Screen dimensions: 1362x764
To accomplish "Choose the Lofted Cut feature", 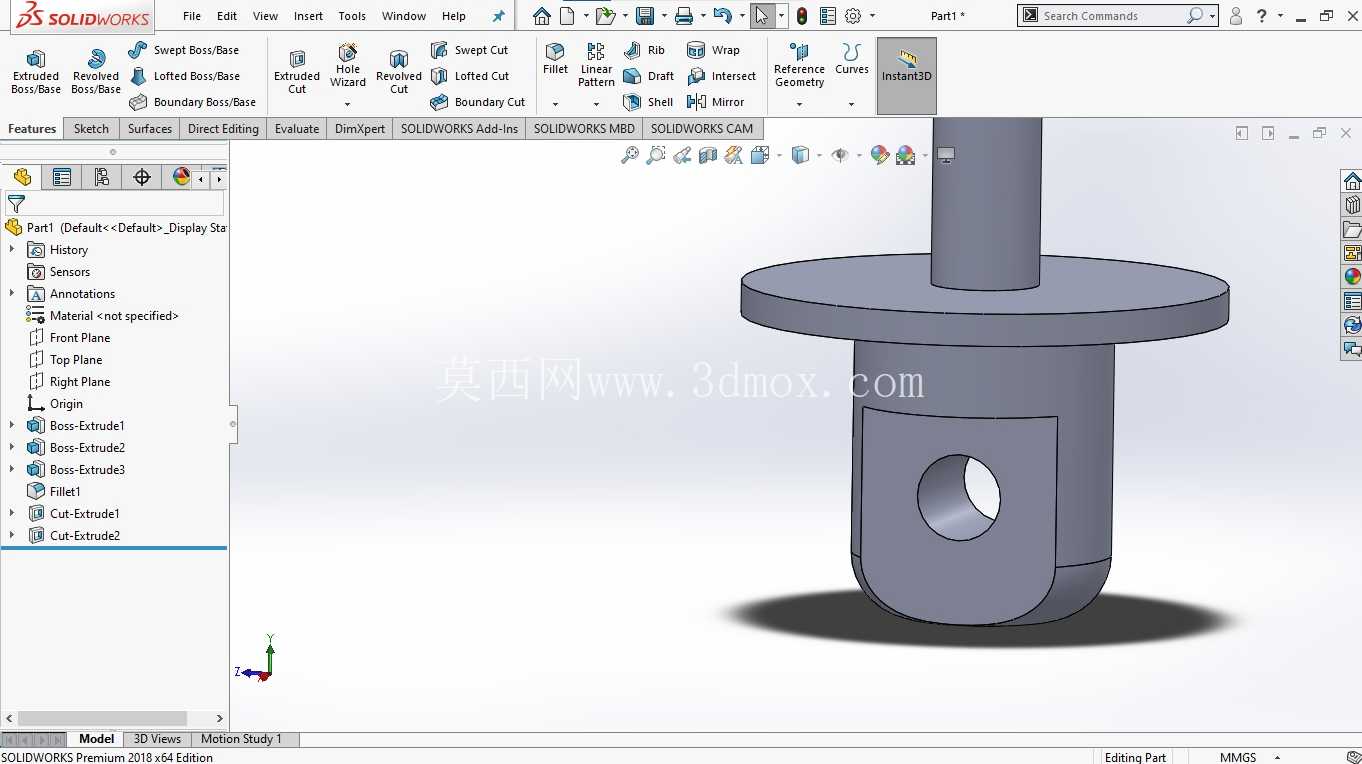I will click(469, 76).
